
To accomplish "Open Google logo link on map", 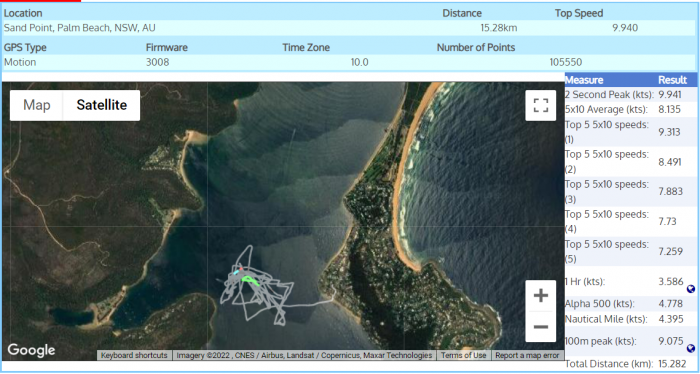I will (x=31, y=350).
